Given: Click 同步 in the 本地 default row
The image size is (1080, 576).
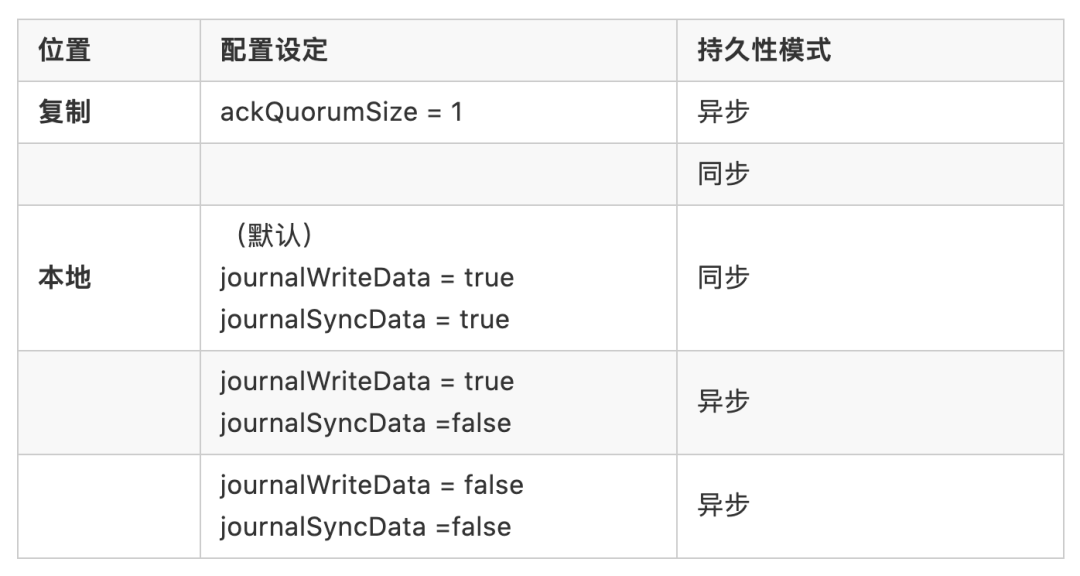Looking at the screenshot, I should coord(723,278).
